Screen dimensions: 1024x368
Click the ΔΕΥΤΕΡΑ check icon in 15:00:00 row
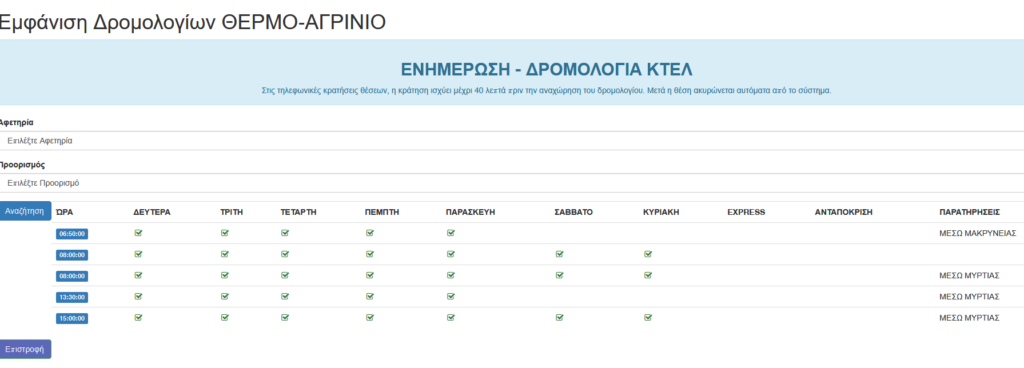point(138,318)
